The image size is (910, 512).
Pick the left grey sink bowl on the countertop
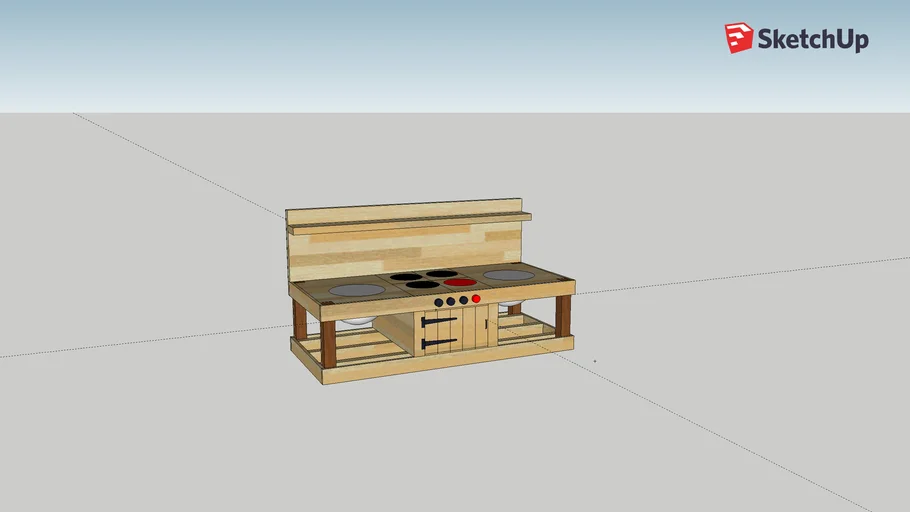[357, 290]
